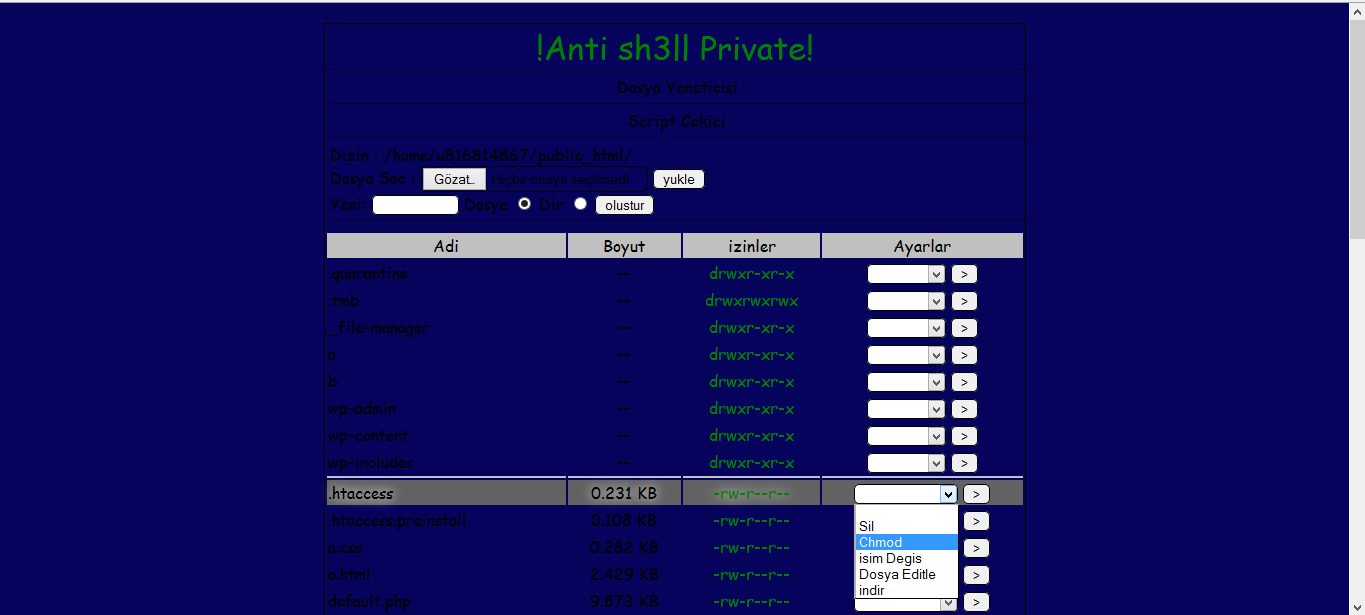Image resolution: width=1365 pixels, height=615 pixels.
Task: Choose indir from the open dropdown
Action: pyautogui.click(x=906, y=590)
